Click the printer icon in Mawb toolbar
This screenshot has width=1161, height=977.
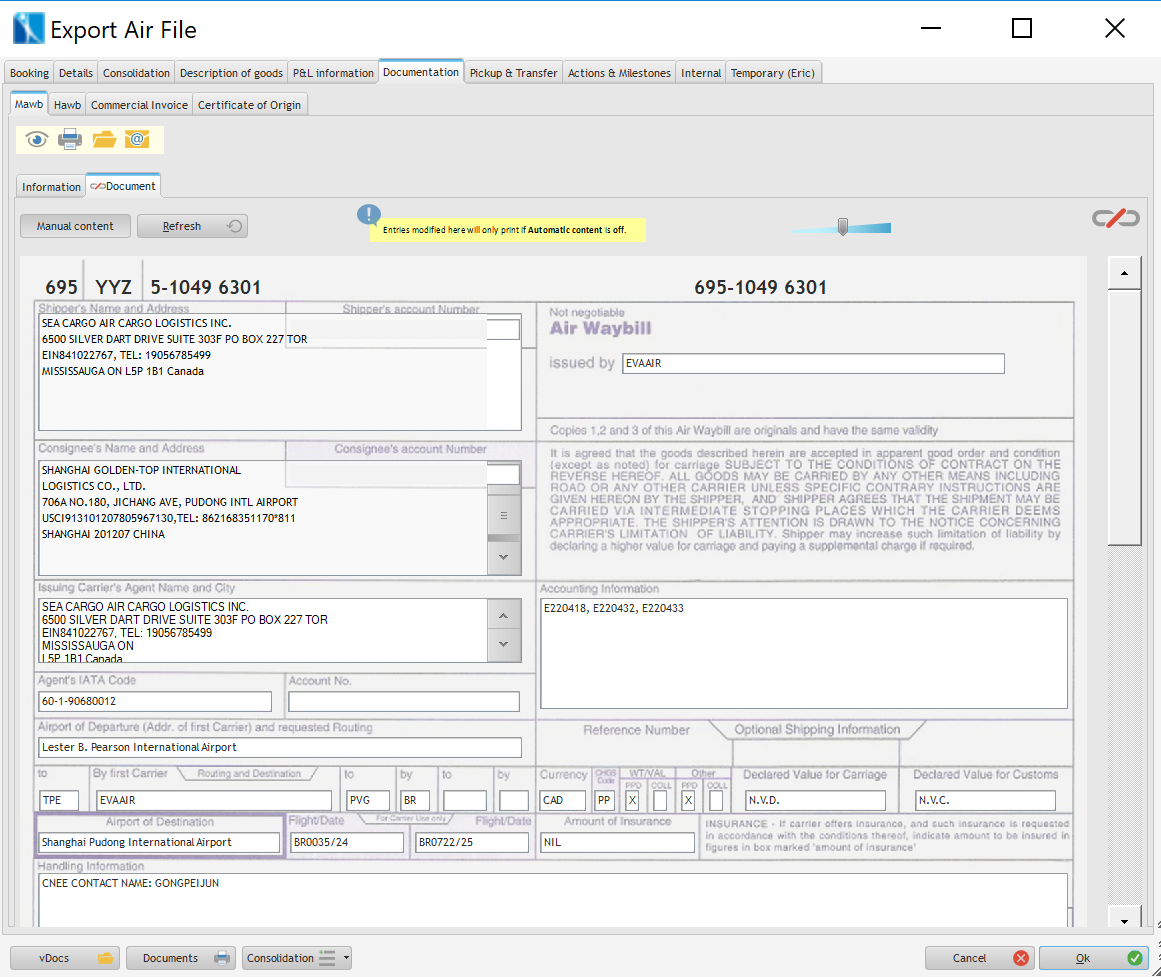[70, 140]
